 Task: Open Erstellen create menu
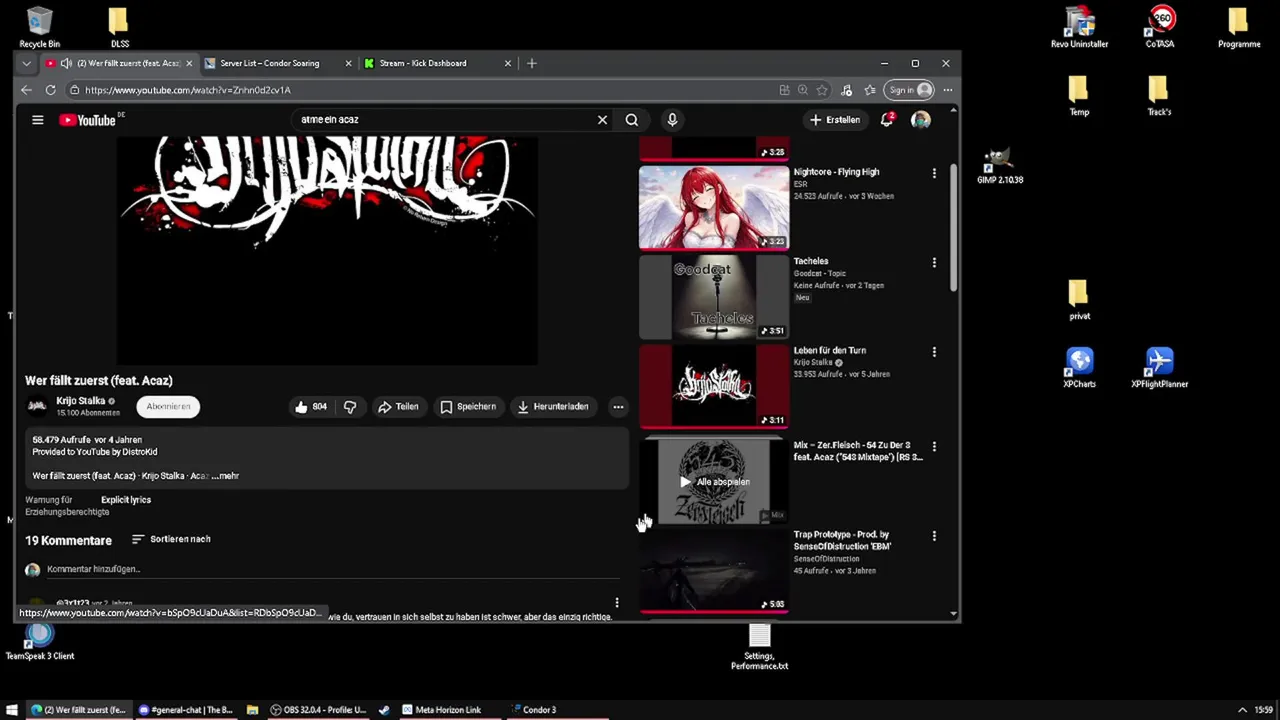[835, 120]
